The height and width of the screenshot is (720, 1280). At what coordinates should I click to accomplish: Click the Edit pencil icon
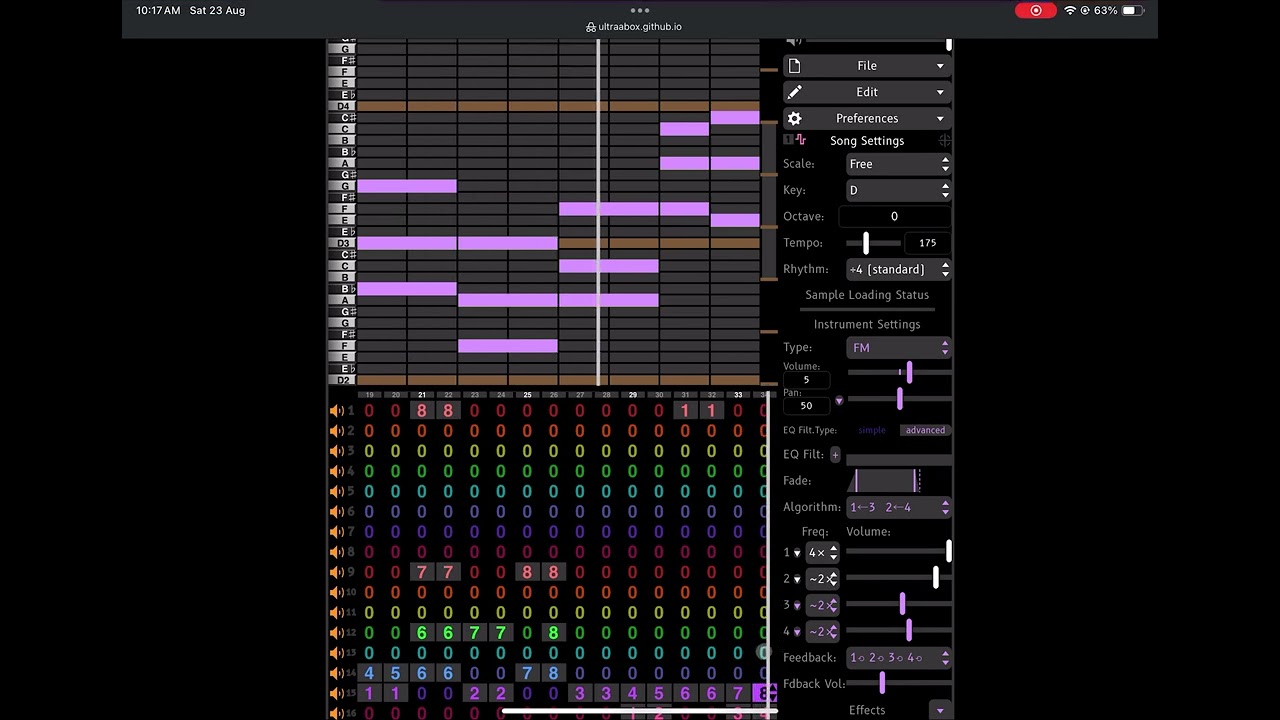794,92
